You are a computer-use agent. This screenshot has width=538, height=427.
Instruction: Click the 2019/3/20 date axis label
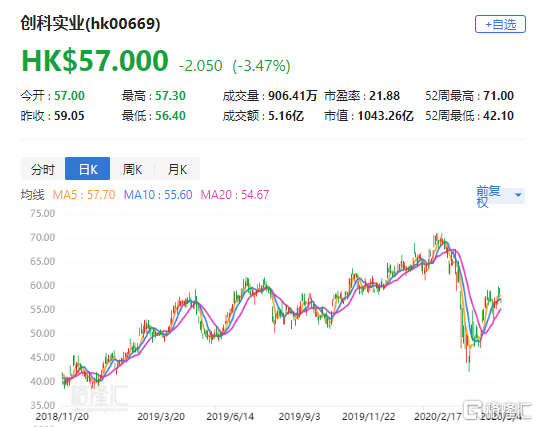tap(161, 416)
